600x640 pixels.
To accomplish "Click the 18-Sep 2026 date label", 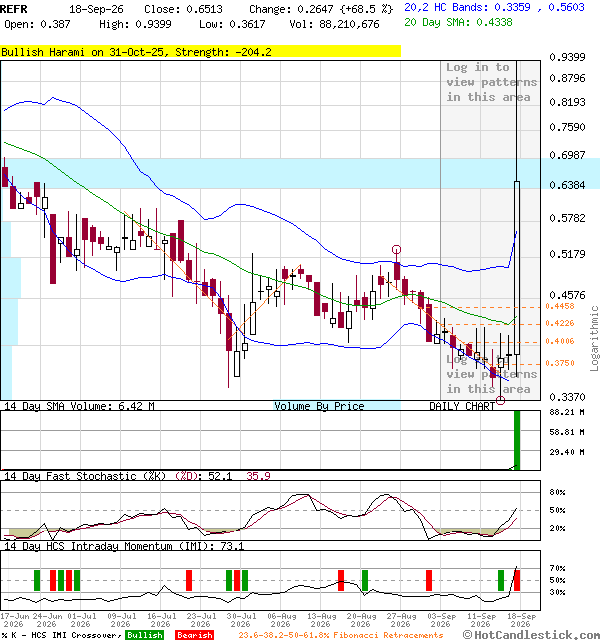I will tap(521, 620).
